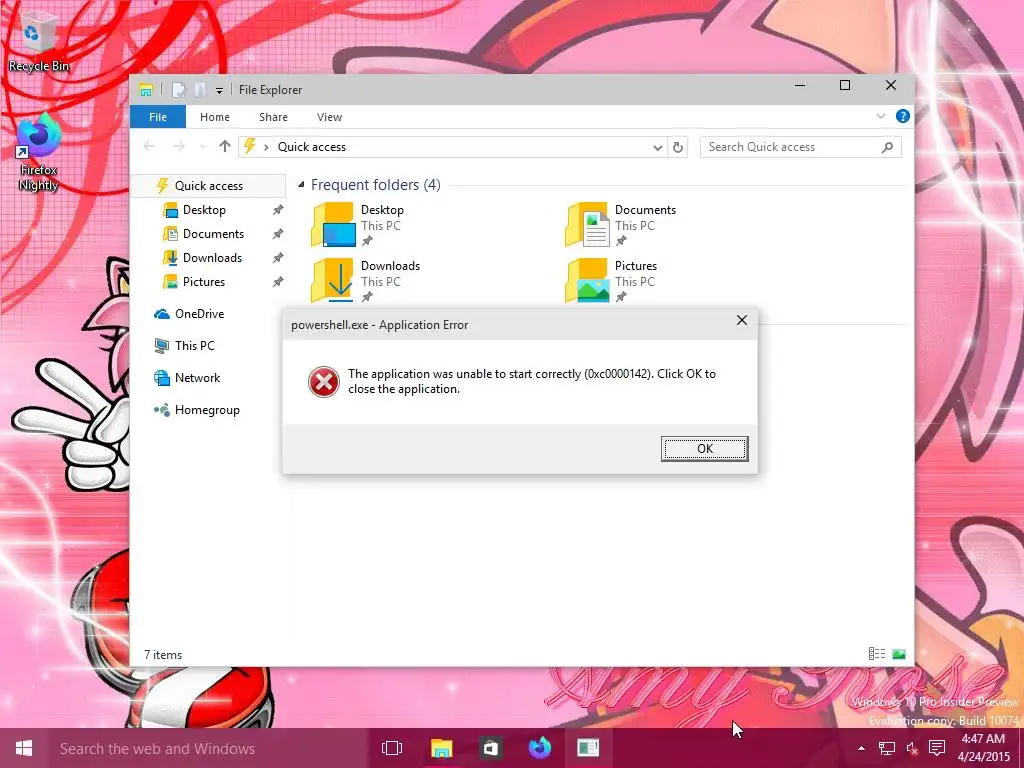Collapse the Frequent folders group
This screenshot has width=1024, height=768.
pos(302,185)
